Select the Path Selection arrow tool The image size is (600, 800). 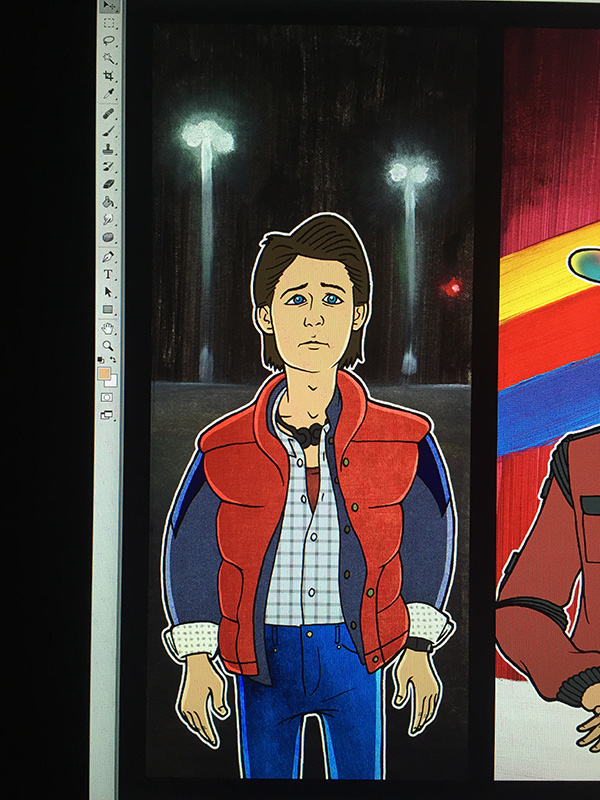[x=108, y=292]
